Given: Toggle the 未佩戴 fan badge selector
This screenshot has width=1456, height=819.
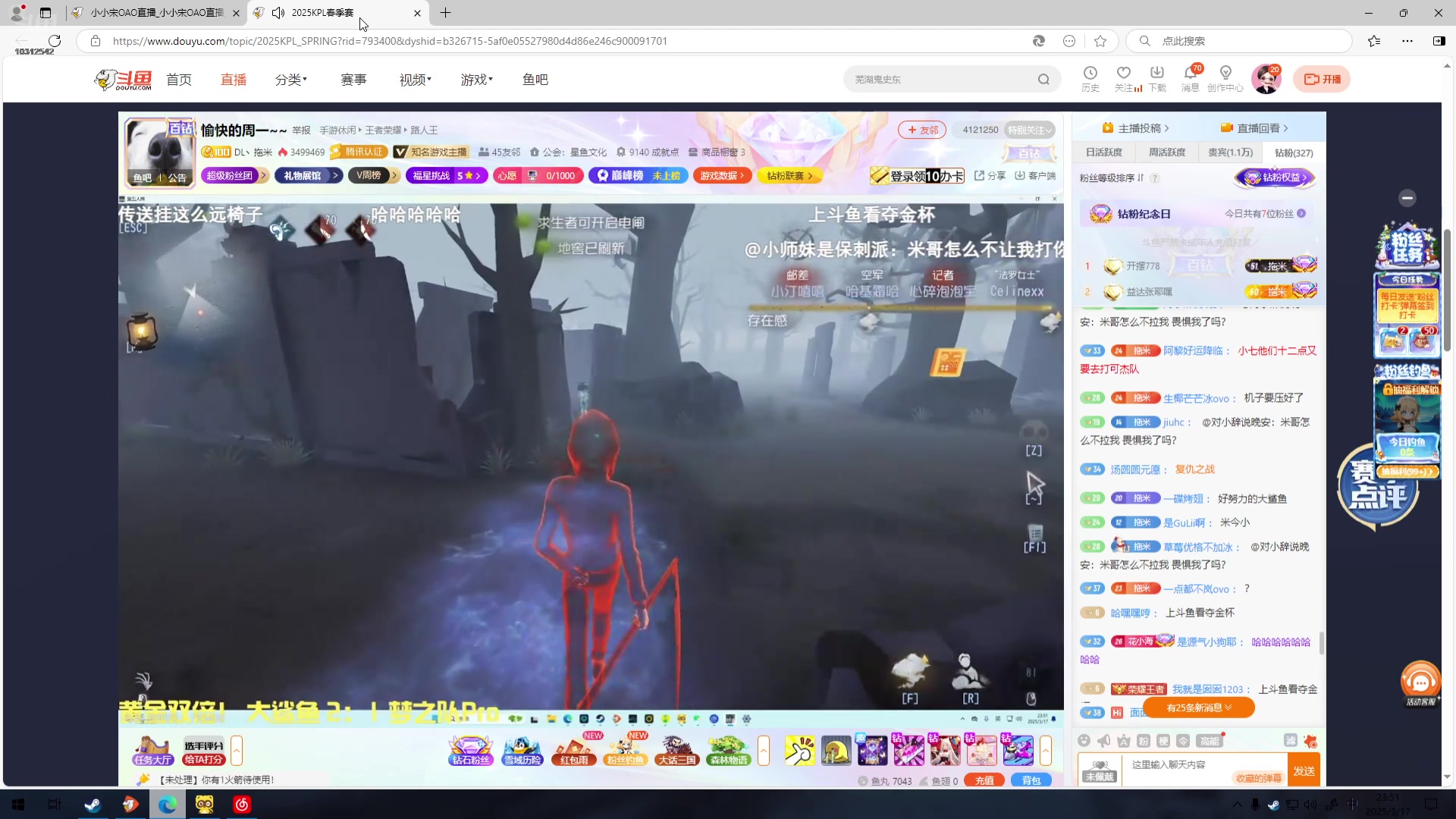Looking at the screenshot, I should pos(1100,770).
